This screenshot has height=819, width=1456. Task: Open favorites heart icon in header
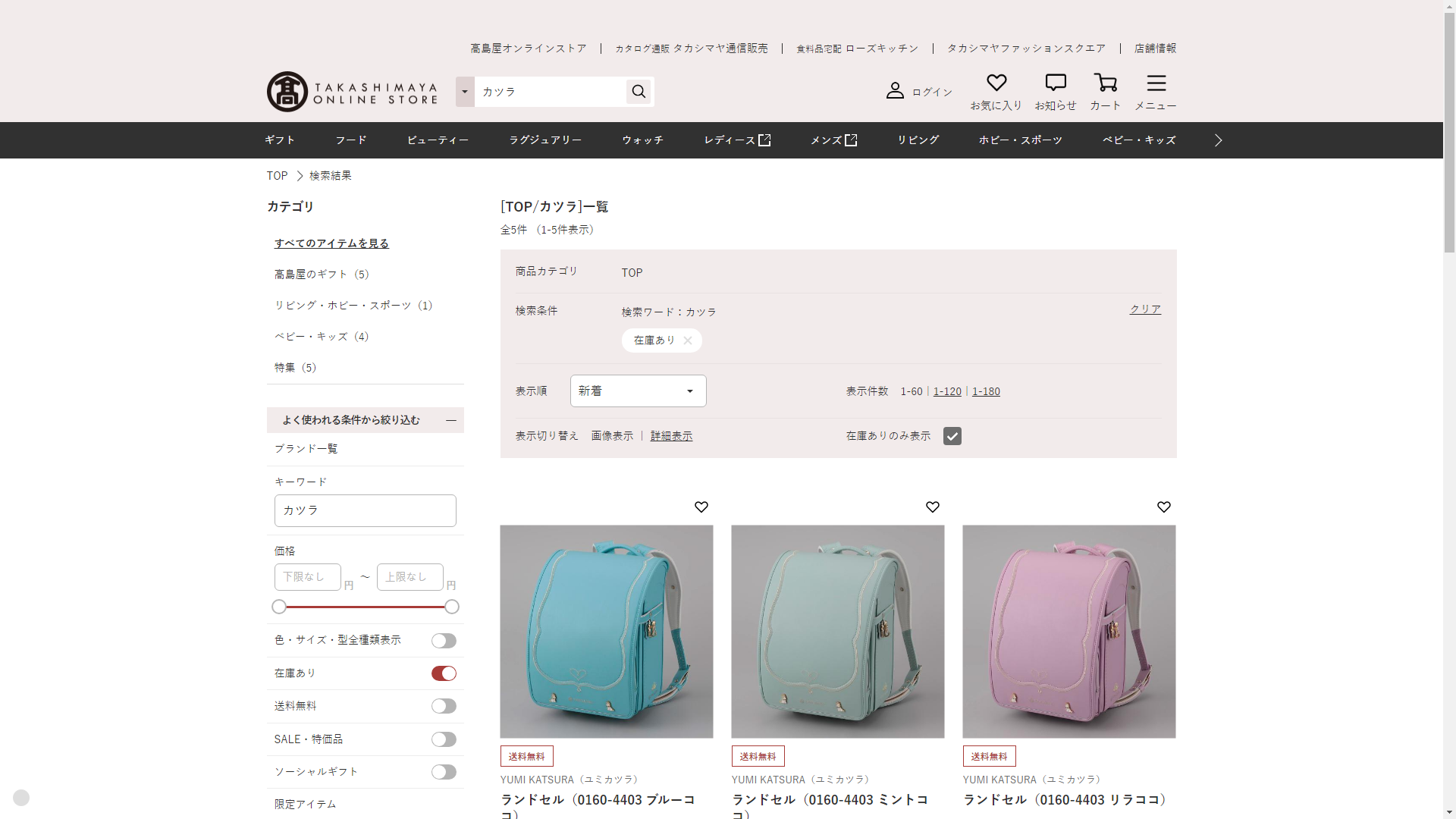click(996, 83)
